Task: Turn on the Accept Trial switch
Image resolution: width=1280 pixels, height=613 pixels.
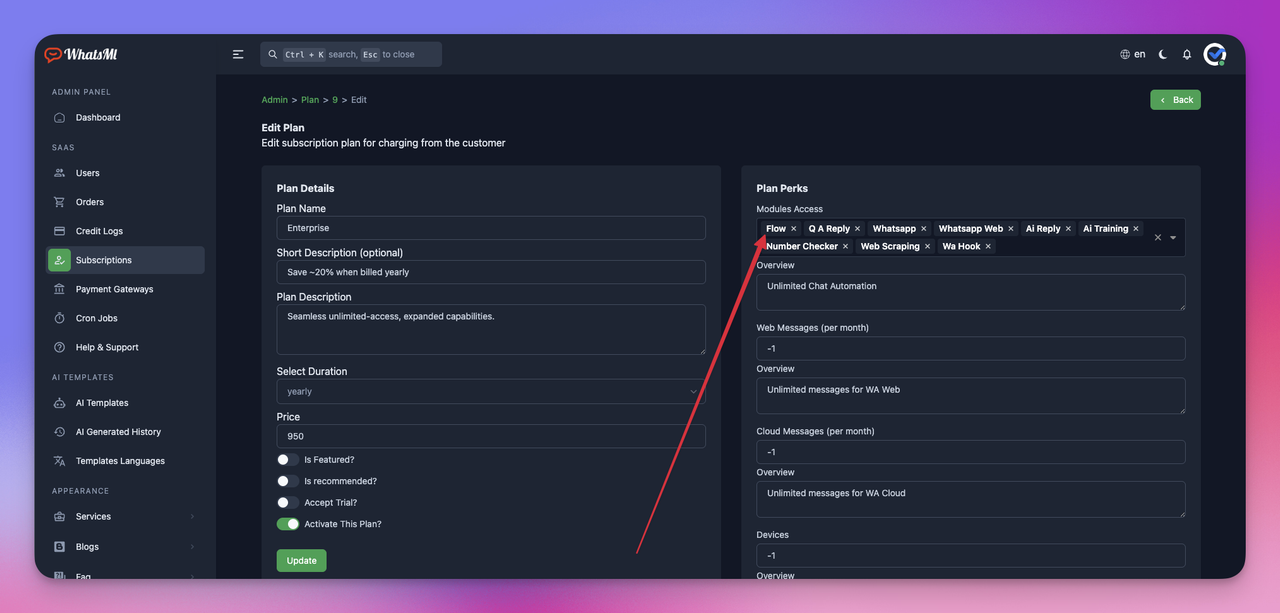Action: click(288, 503)
